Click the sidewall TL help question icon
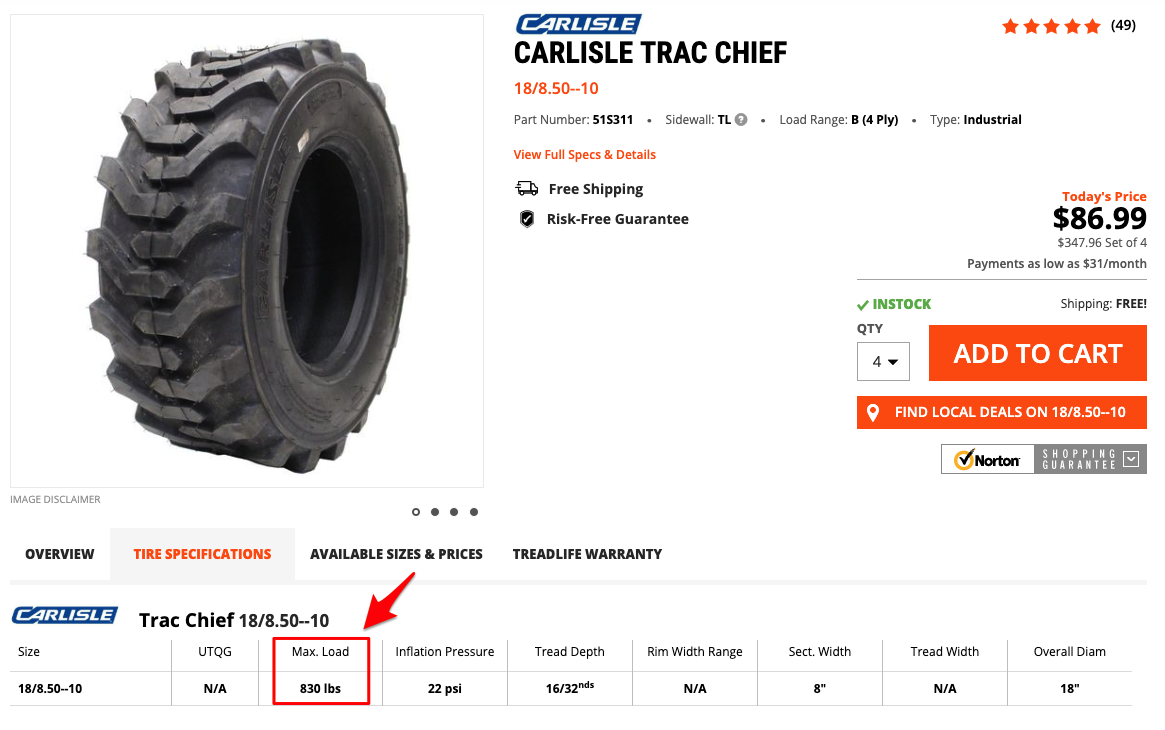 (741, 120)
